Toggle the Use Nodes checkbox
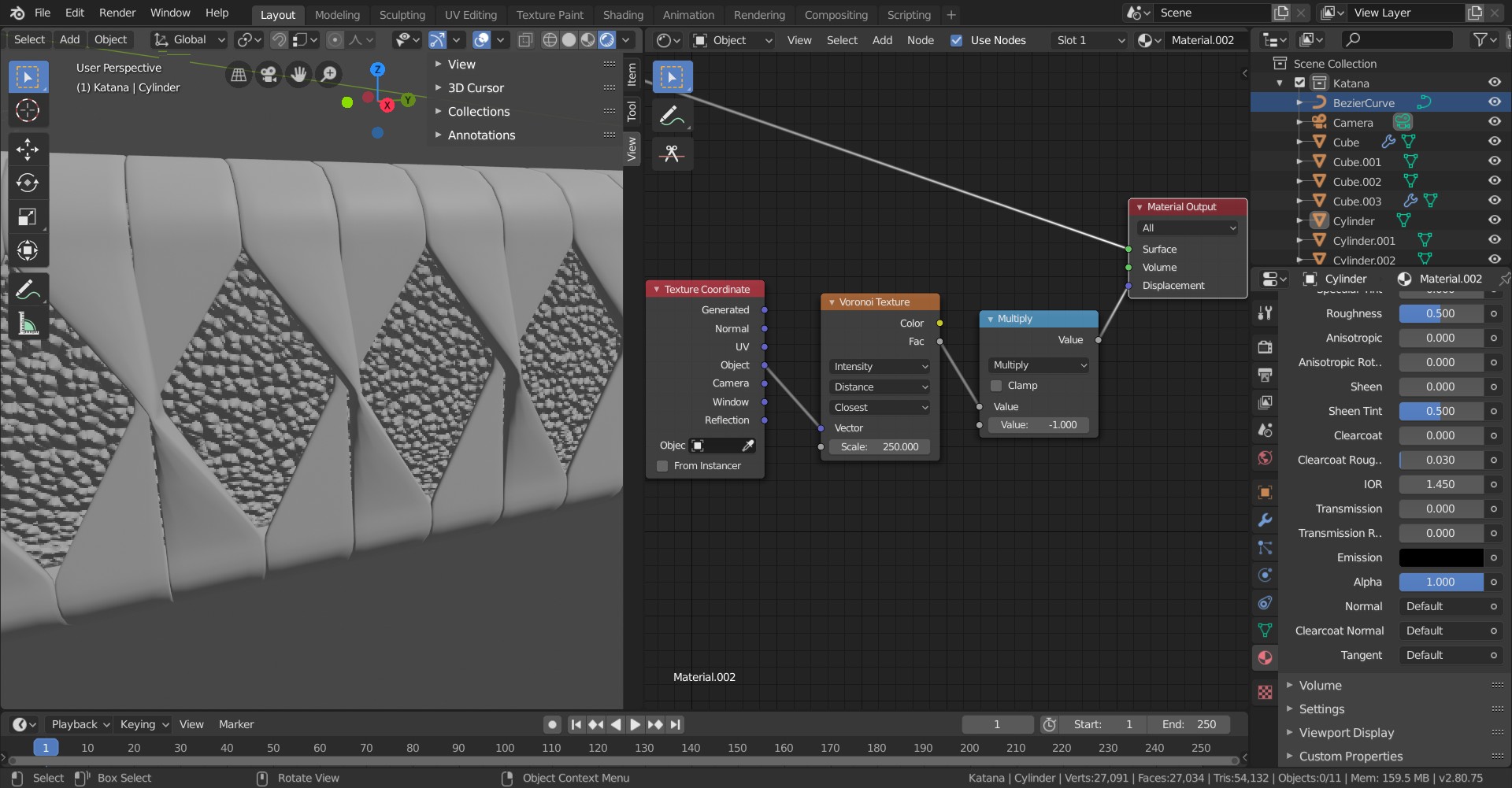Image resolution: width=1512 pixels, height=788 pixels. point(956,40)
